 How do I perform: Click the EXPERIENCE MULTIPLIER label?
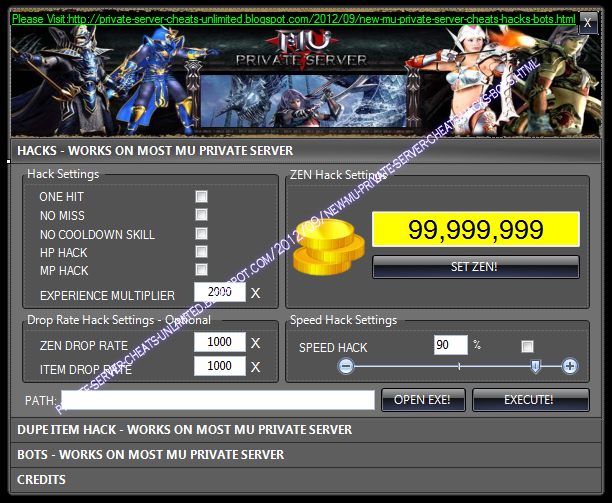[x=107, y=295]
